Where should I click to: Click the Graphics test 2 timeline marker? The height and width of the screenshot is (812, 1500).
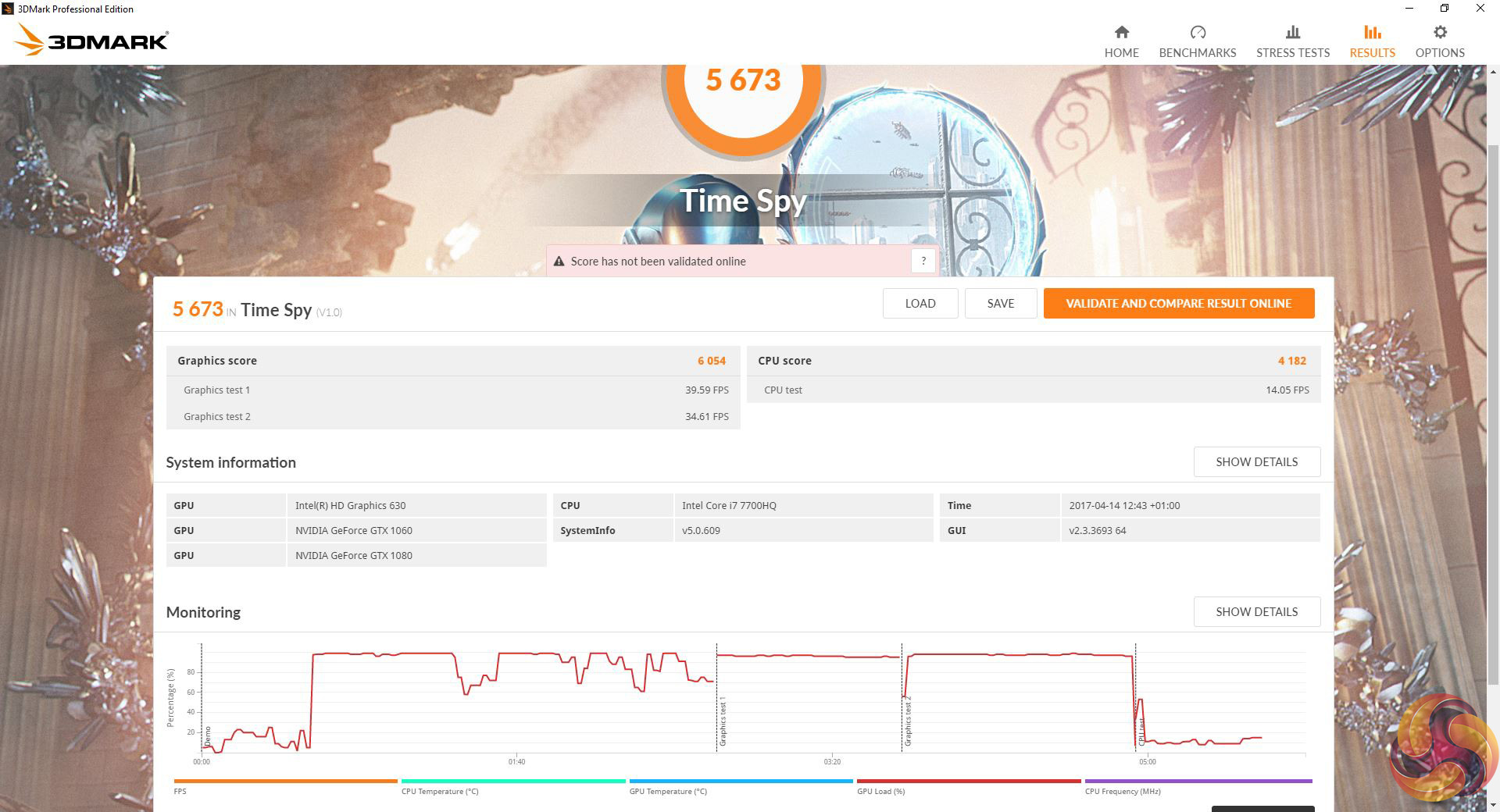tap(907, 722)
